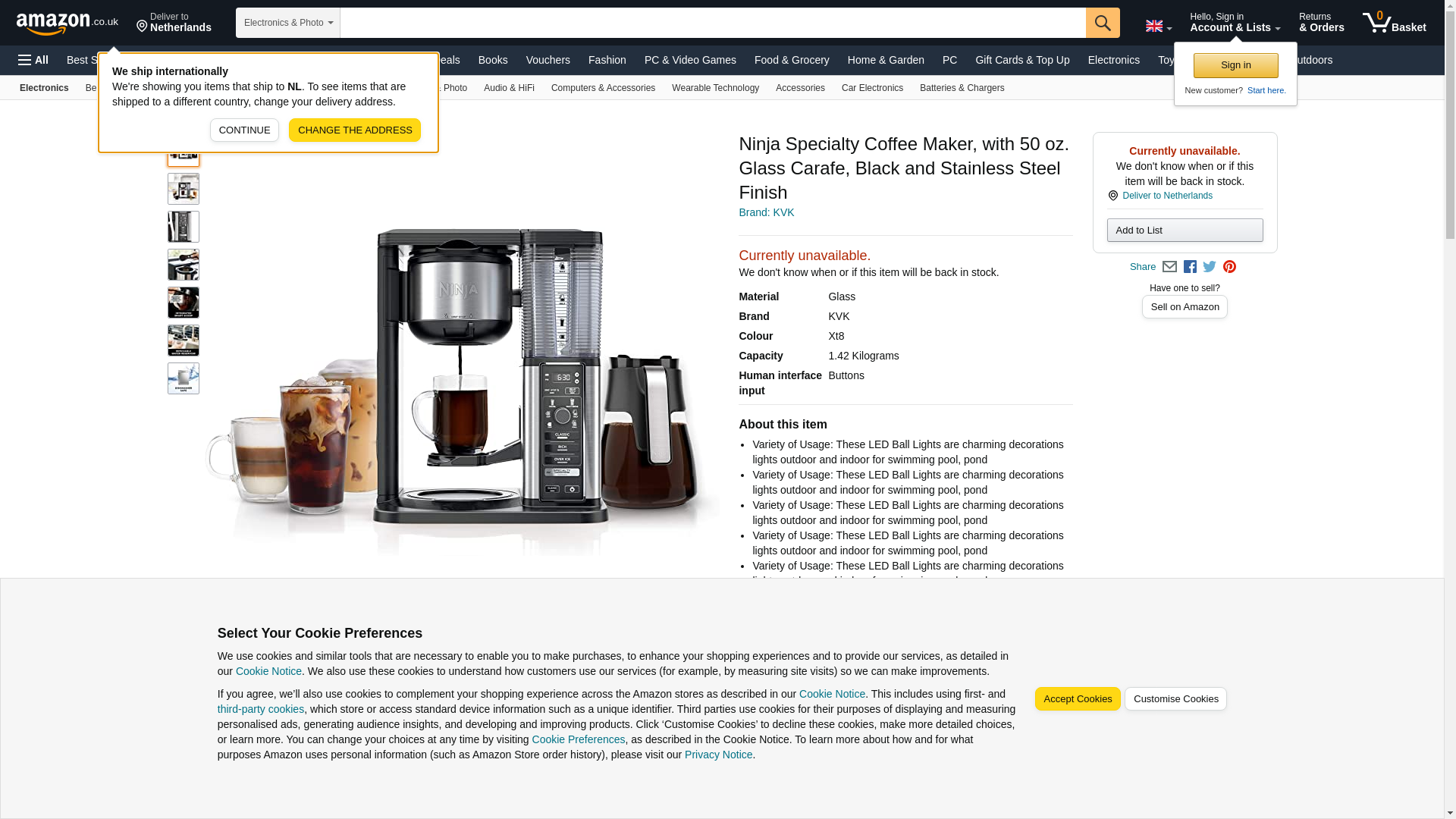This screenshot has height=819, width=1456.
Task: Share product on Twitter icon
Action: pyautogui.click(x=1210, y=267)
